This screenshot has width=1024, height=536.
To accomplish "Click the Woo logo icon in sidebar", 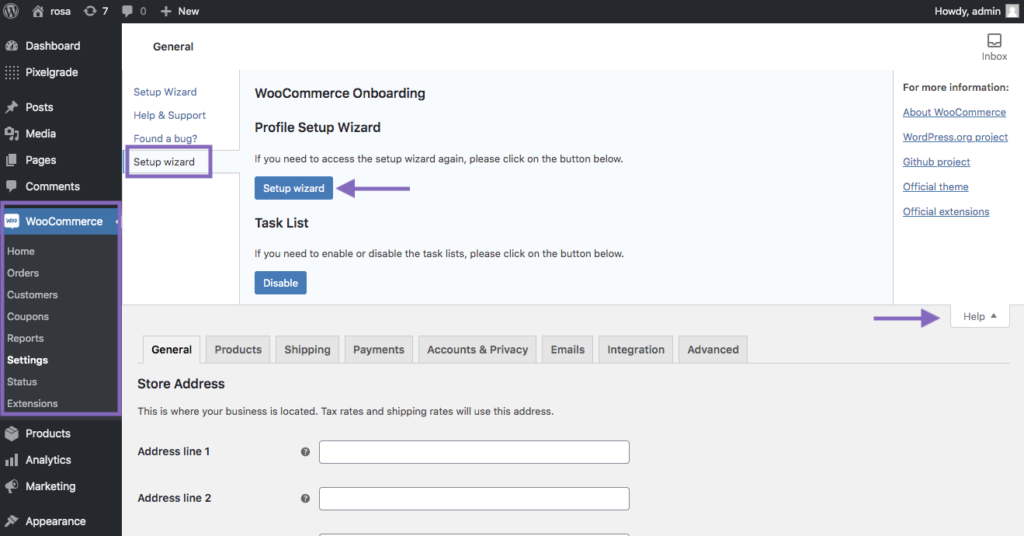I will (12, 221).
